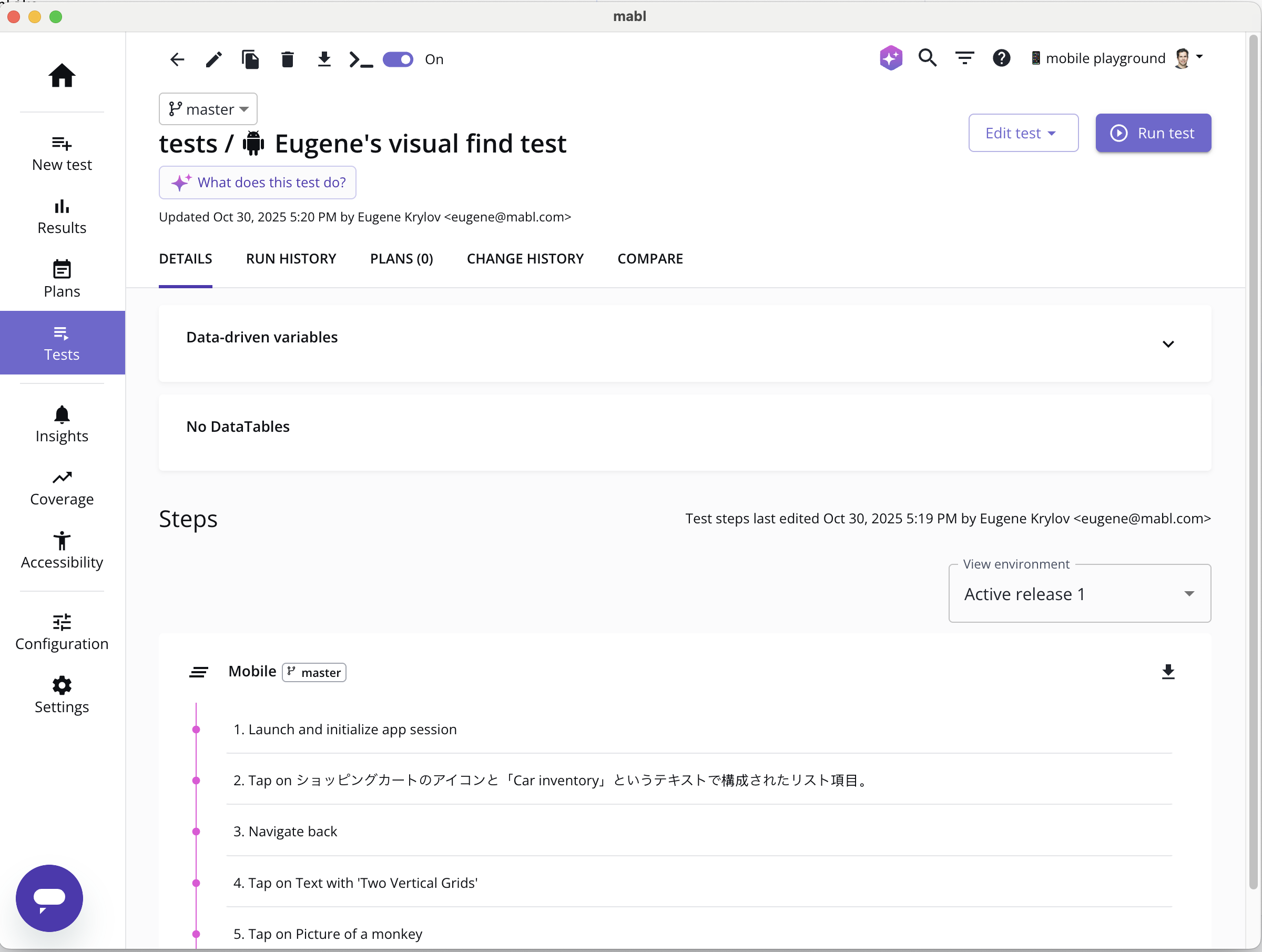Open Coverage from the sidebar

[62, 487]
